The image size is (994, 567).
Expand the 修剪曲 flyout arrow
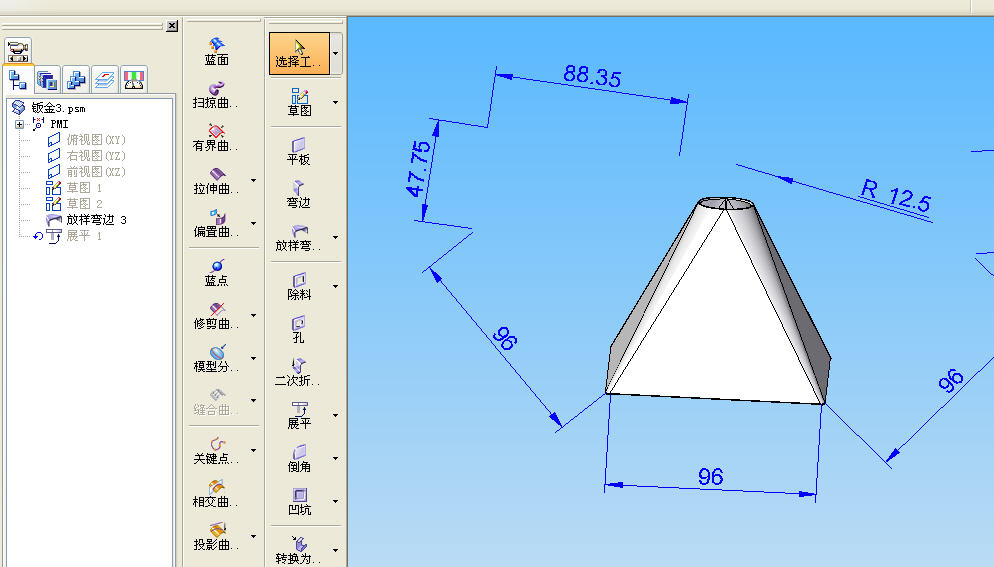254,316
